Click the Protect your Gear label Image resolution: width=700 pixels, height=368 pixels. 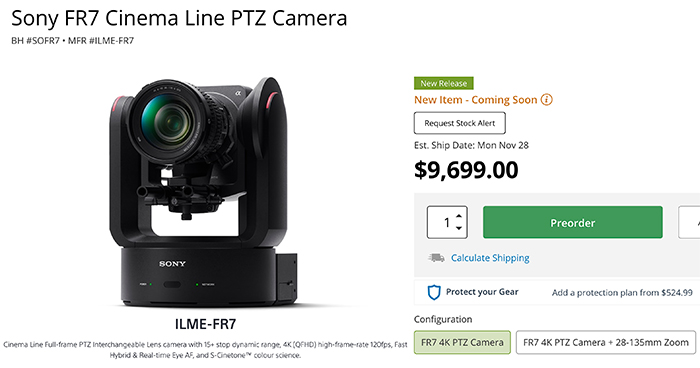click(482, 292)
